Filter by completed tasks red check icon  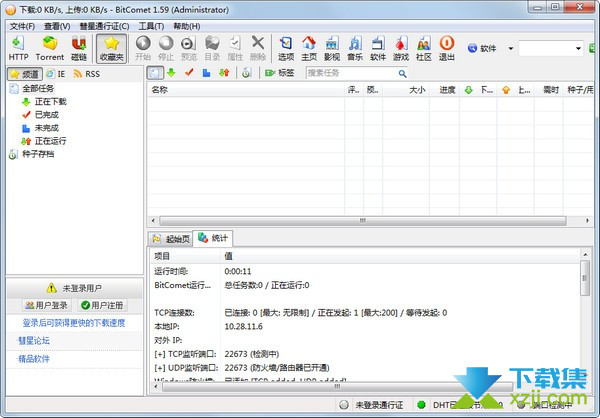[189, 73]
